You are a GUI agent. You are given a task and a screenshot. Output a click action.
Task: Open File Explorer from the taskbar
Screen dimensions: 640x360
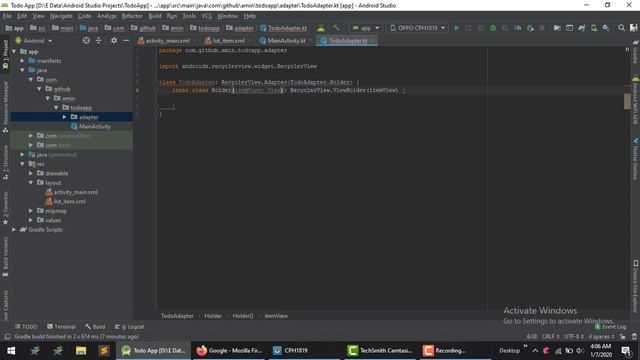tap(81, 351)
